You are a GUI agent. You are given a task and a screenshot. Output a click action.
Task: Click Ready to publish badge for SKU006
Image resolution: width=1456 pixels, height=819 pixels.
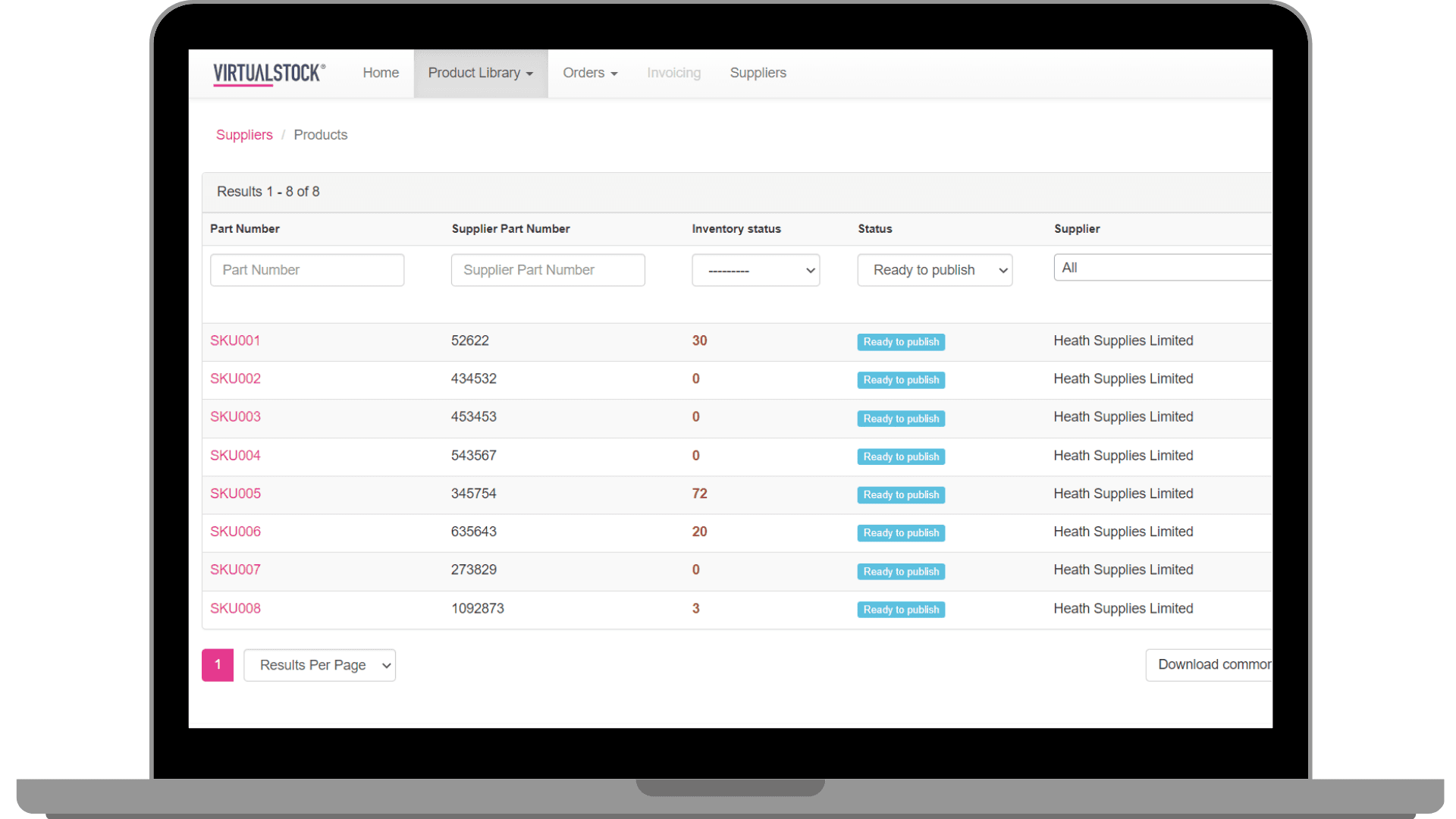coord(900,533)
